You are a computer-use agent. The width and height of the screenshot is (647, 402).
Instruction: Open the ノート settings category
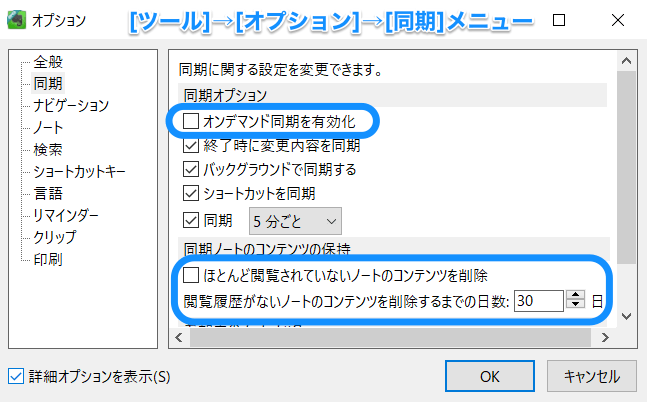pyautogui.click(x=48, y=127)
